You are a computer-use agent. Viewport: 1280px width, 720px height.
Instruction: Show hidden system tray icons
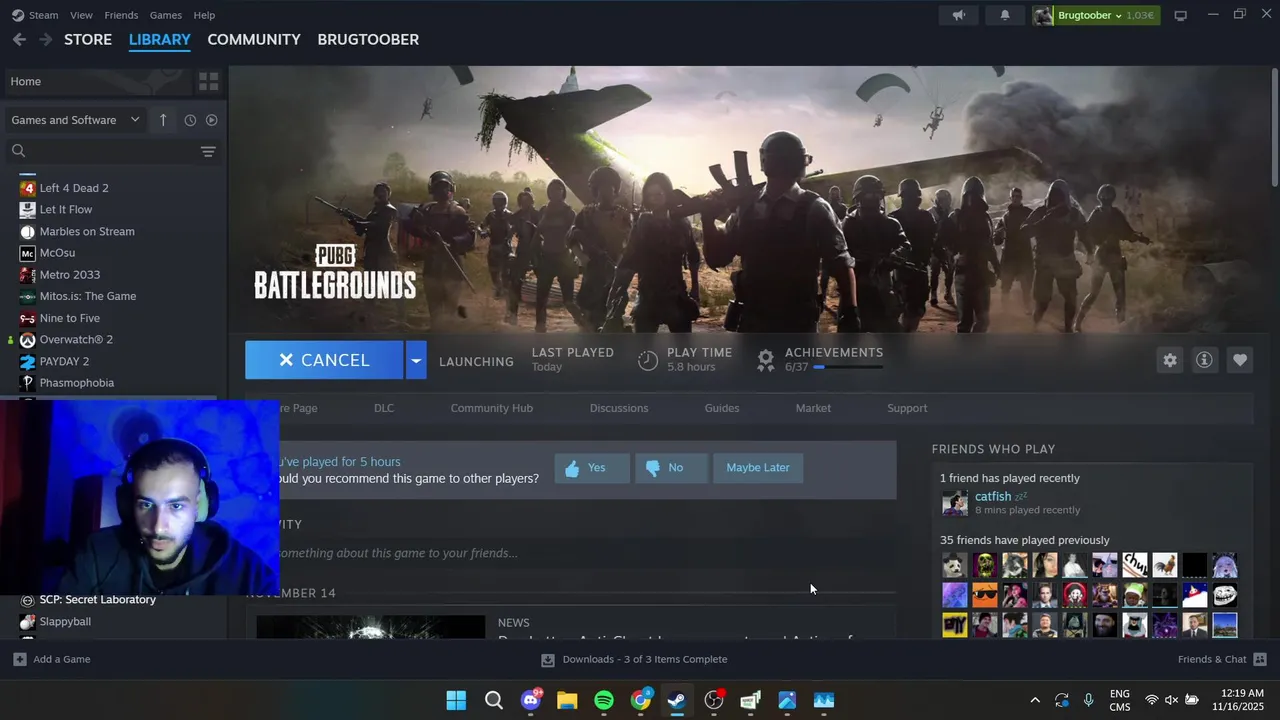point(1035,700)
